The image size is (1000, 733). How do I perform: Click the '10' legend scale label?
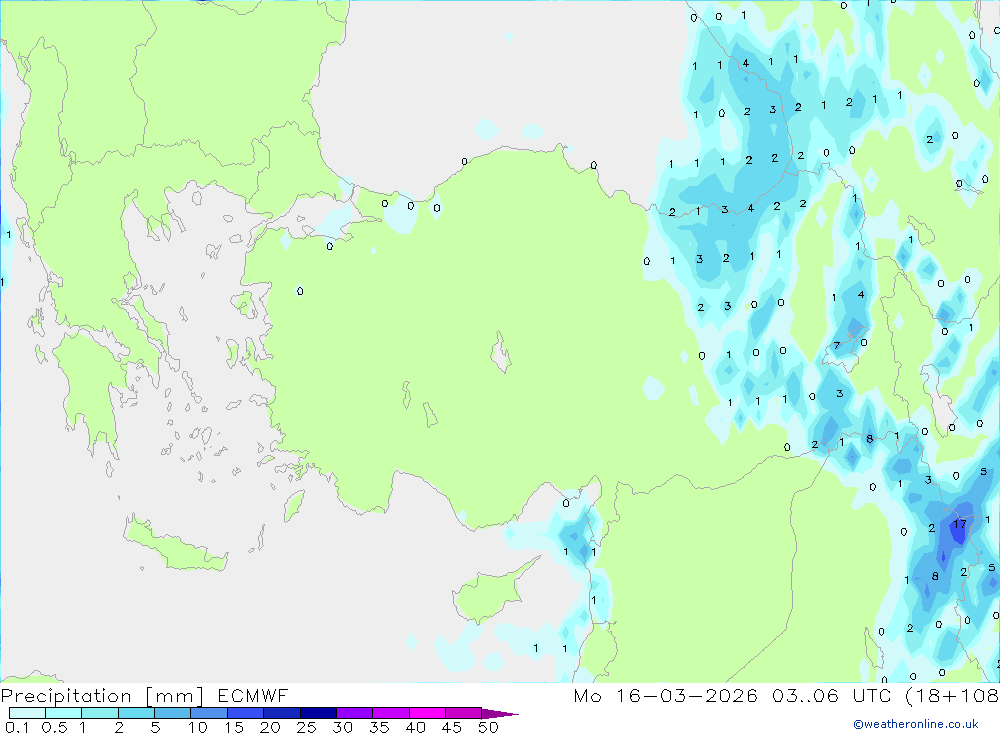(x=198, y=727)
